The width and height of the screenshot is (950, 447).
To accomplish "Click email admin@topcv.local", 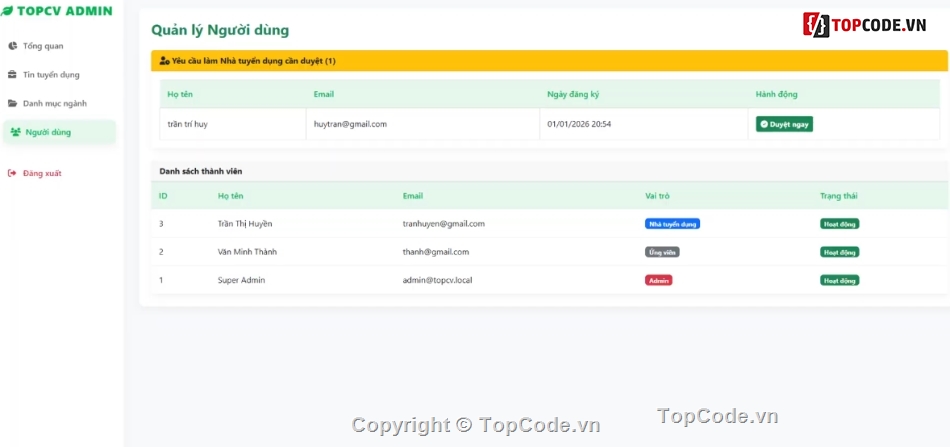I will pos(437,280).
